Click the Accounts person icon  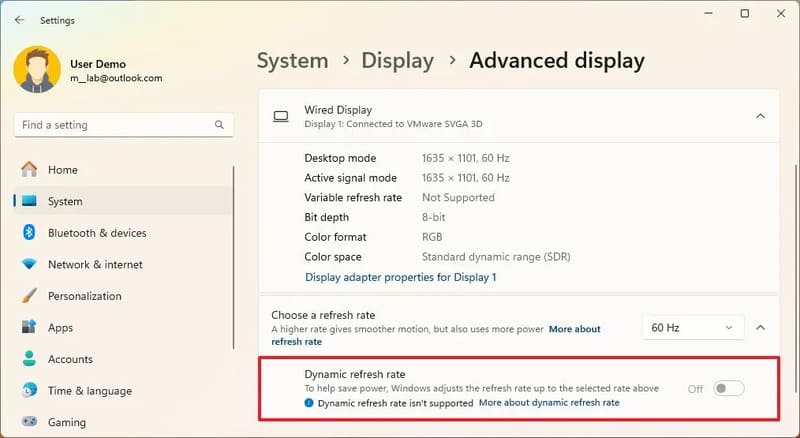point(29,359)
